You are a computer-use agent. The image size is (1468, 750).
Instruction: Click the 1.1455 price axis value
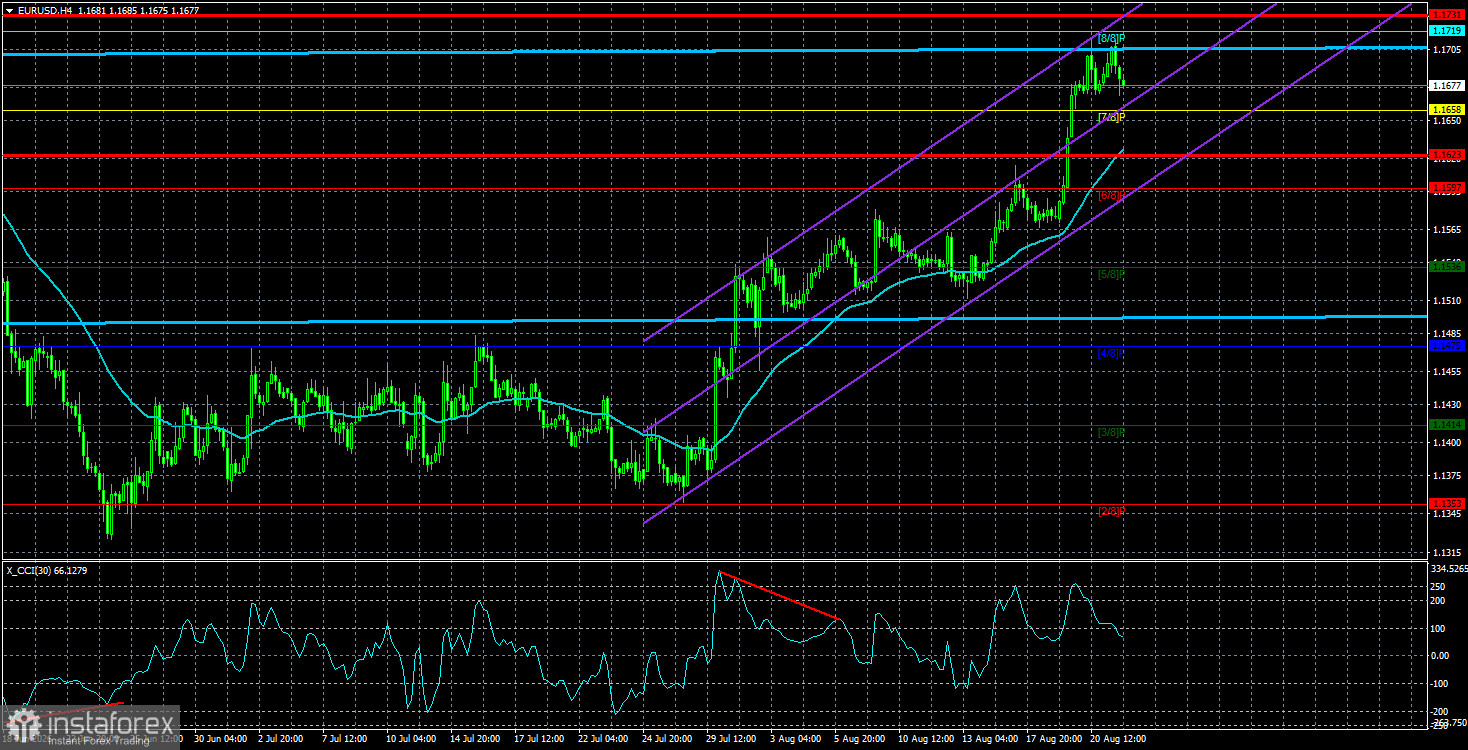pyautogui.click(x=1447, y=372)
